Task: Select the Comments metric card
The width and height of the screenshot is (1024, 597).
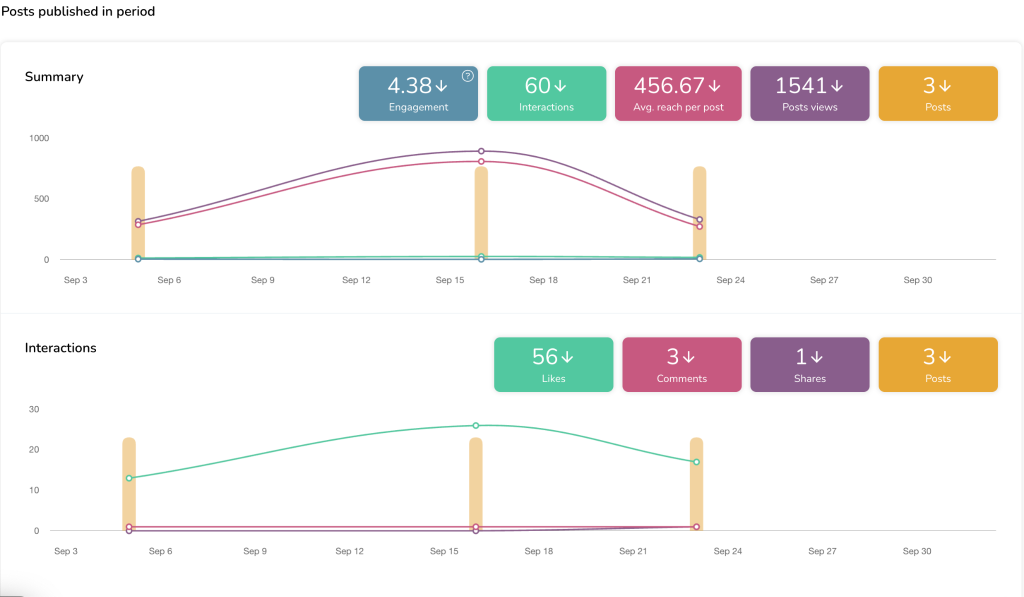Action: [x=682, y=364]
